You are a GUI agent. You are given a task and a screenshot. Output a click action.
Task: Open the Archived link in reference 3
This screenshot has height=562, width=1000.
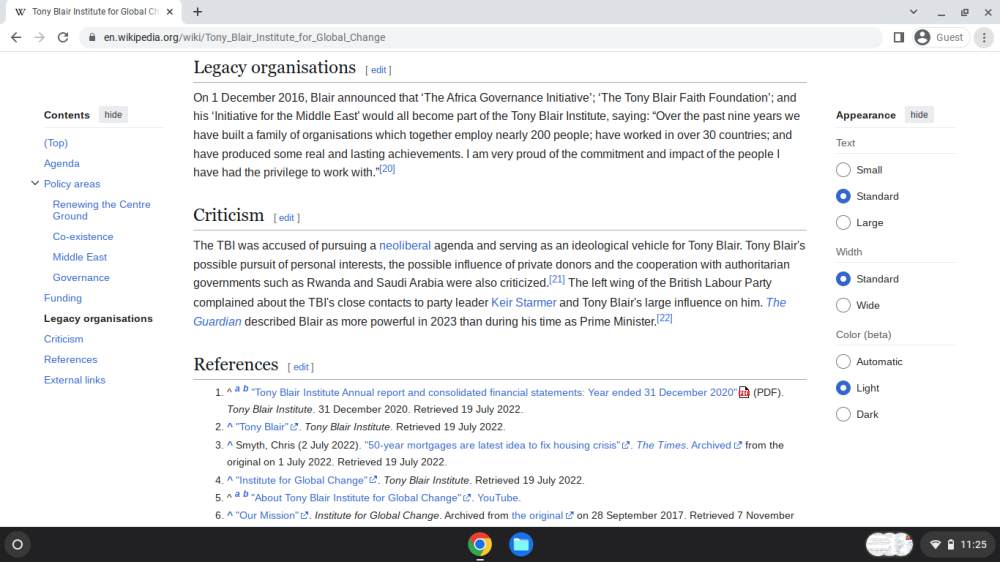pos(711,445)
